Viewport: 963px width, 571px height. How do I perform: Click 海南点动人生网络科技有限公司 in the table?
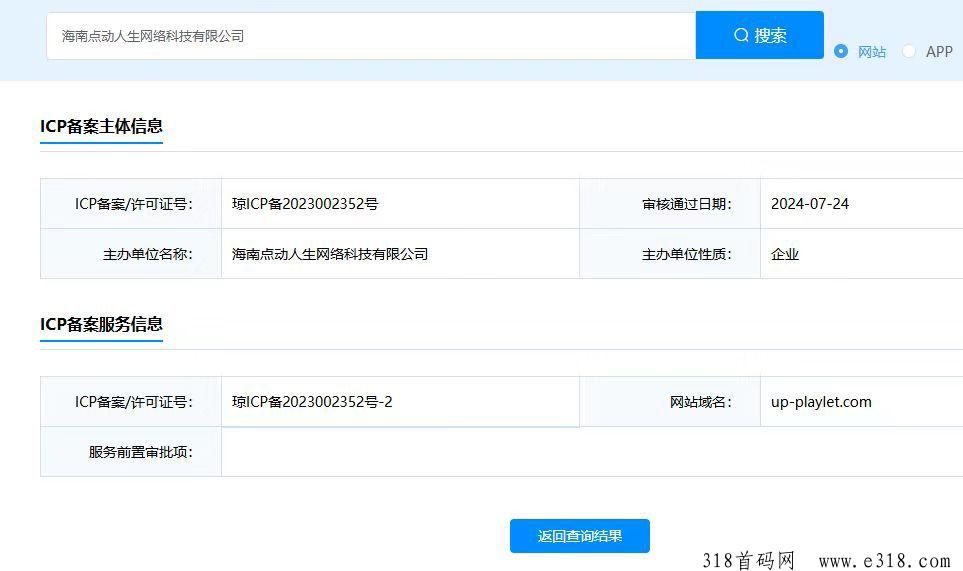click(330, 254)
